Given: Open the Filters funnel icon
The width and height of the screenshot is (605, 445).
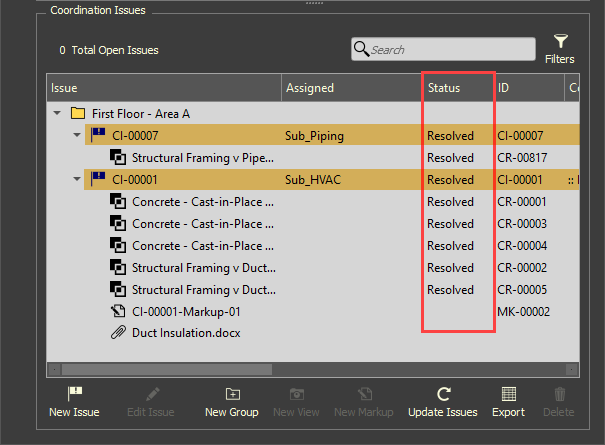Looking at the screenshot, I should [x=560, y=42].
